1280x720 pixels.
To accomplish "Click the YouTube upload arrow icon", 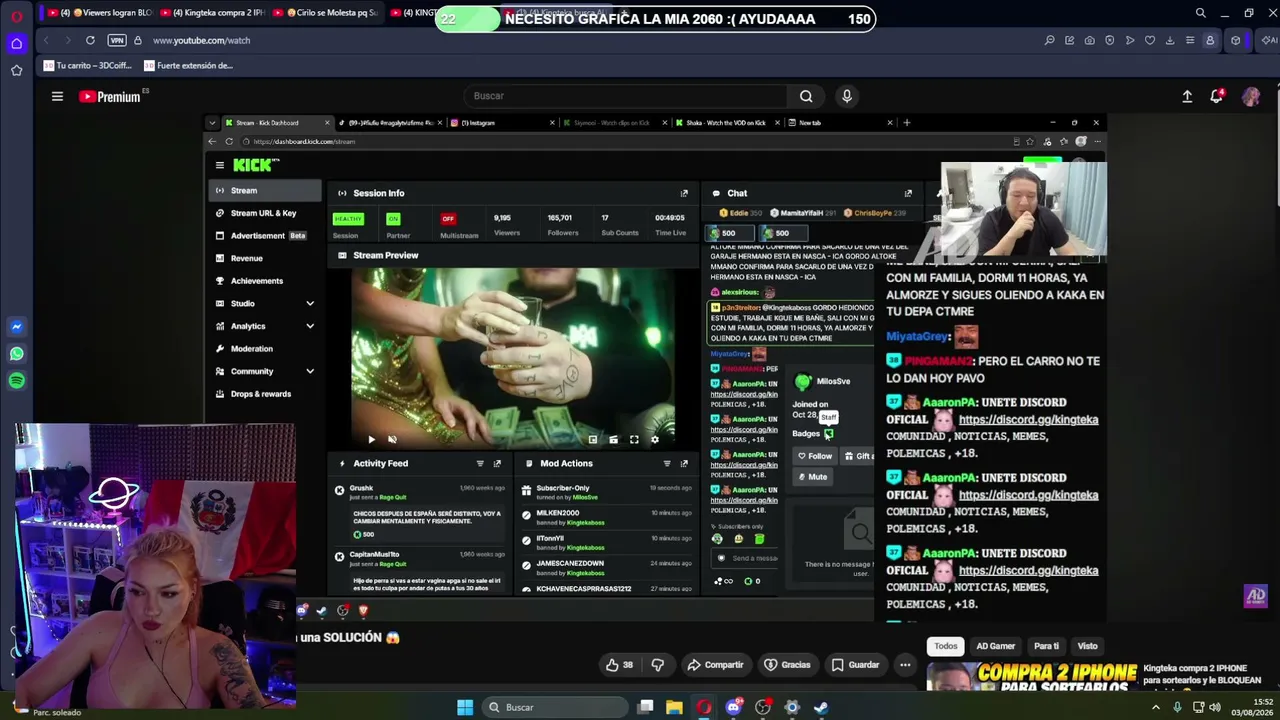I will click(x=1187, y=96).
